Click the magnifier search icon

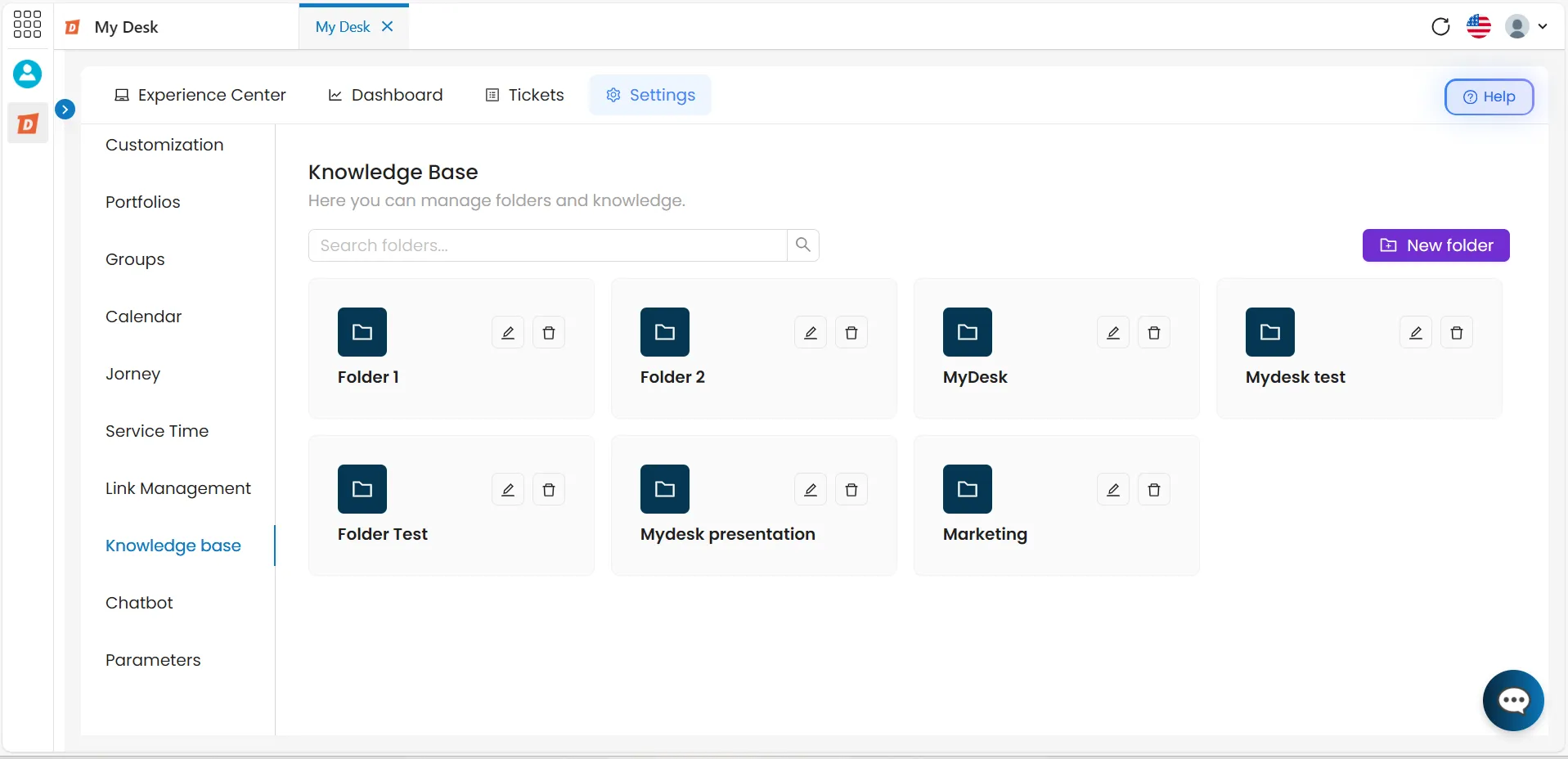click(803, 245)
